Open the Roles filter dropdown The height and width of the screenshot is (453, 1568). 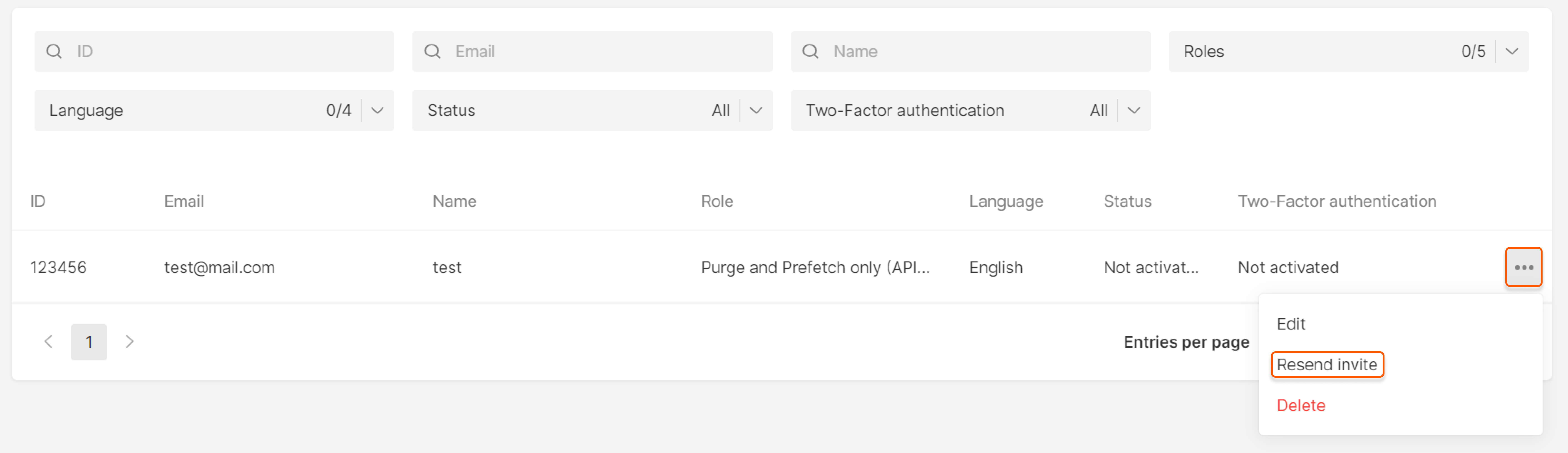click(1512, 51)
